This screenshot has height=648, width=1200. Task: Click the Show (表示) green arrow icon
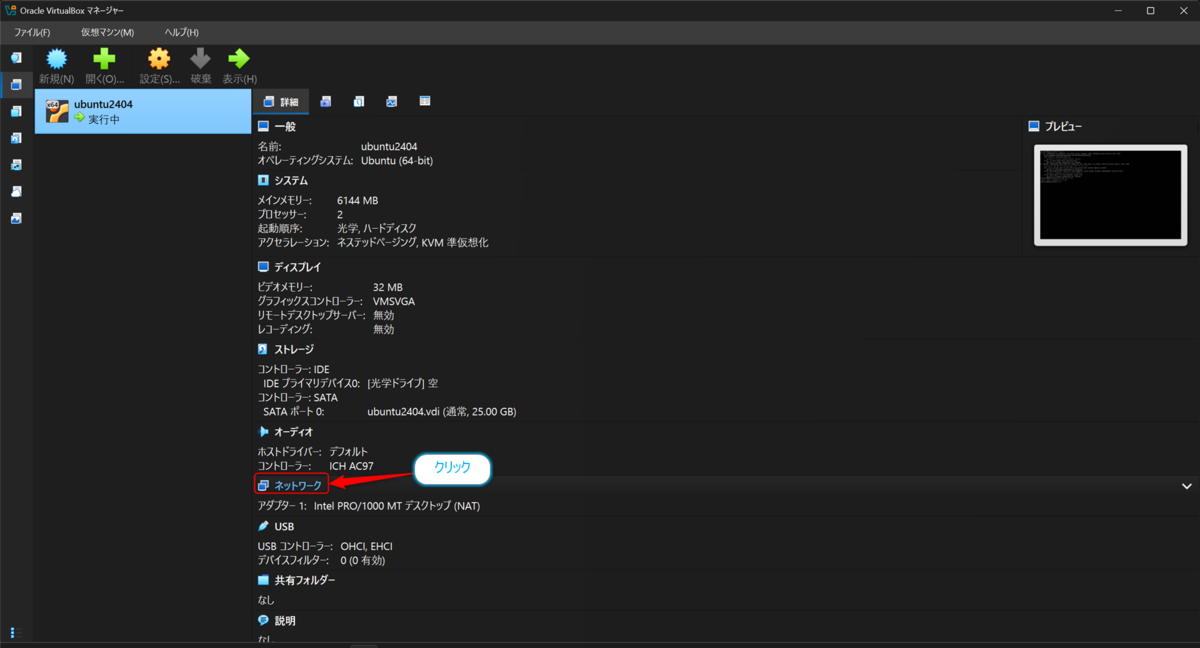pos(239,59)
